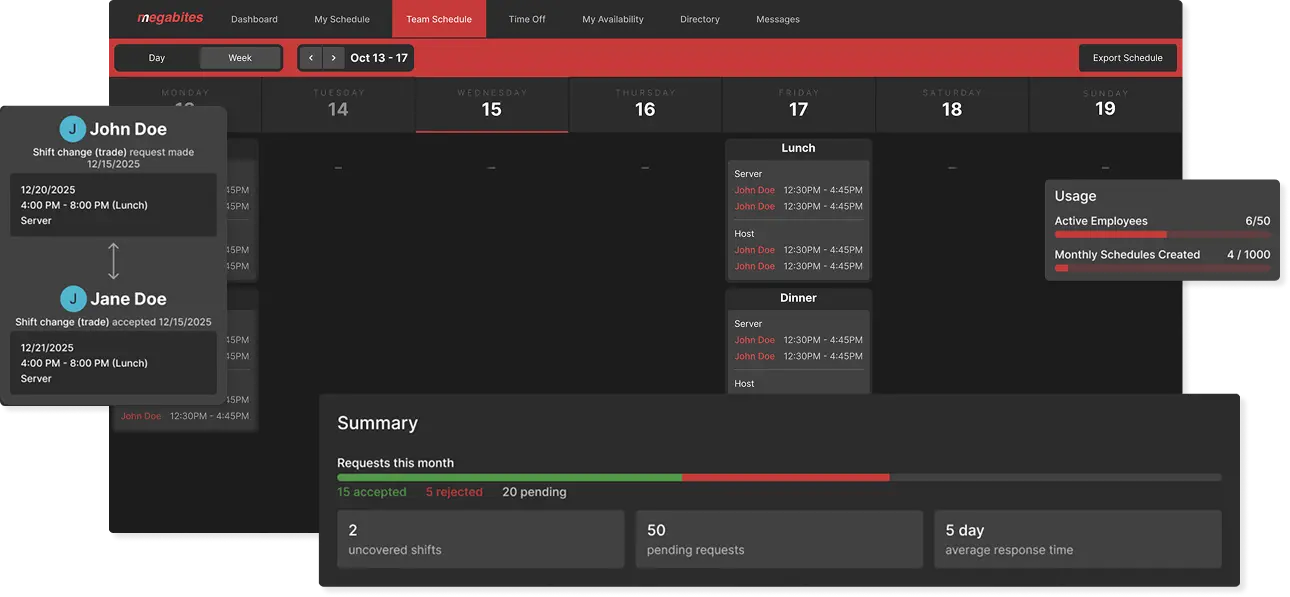Click the 20 pending label
The height and width of the screenshot is (597, 1290).
pos(534,492)
